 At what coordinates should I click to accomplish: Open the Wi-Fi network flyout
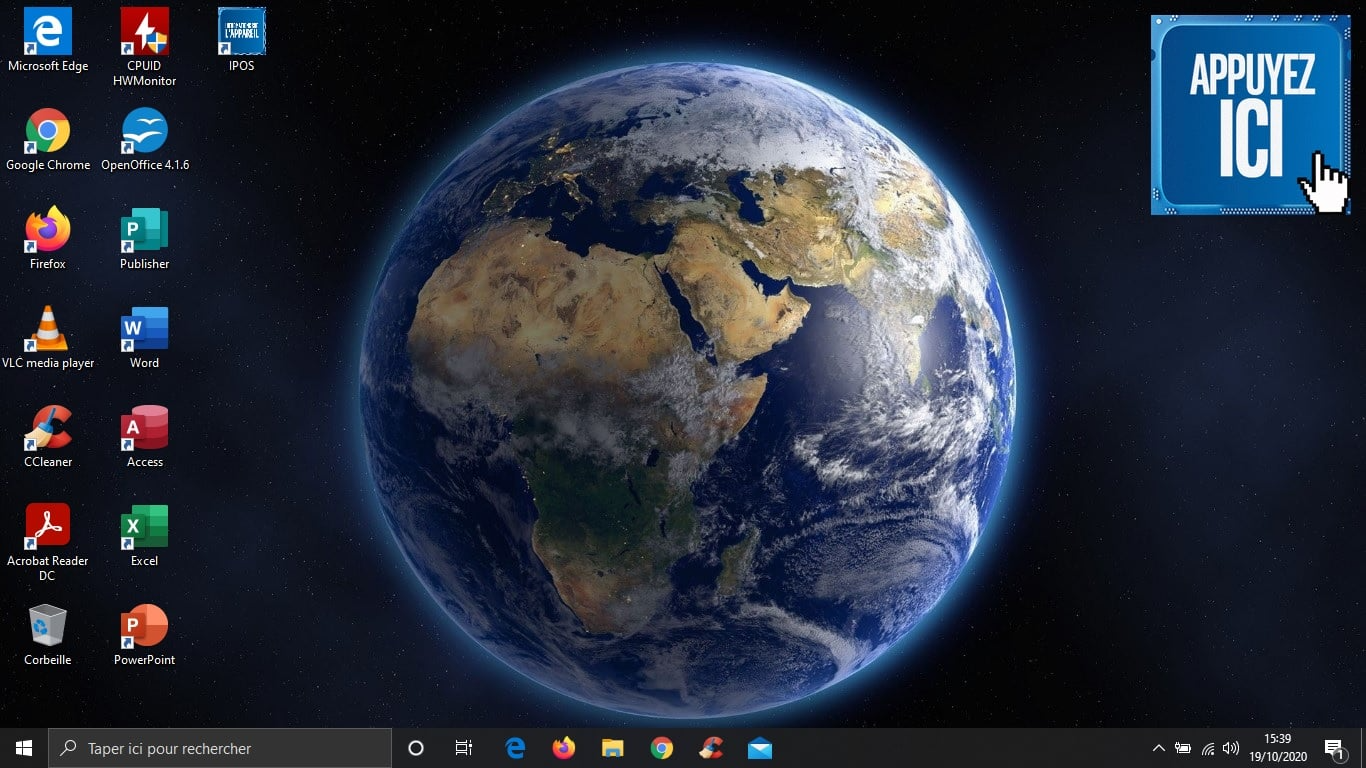[x=1207, y=748]
